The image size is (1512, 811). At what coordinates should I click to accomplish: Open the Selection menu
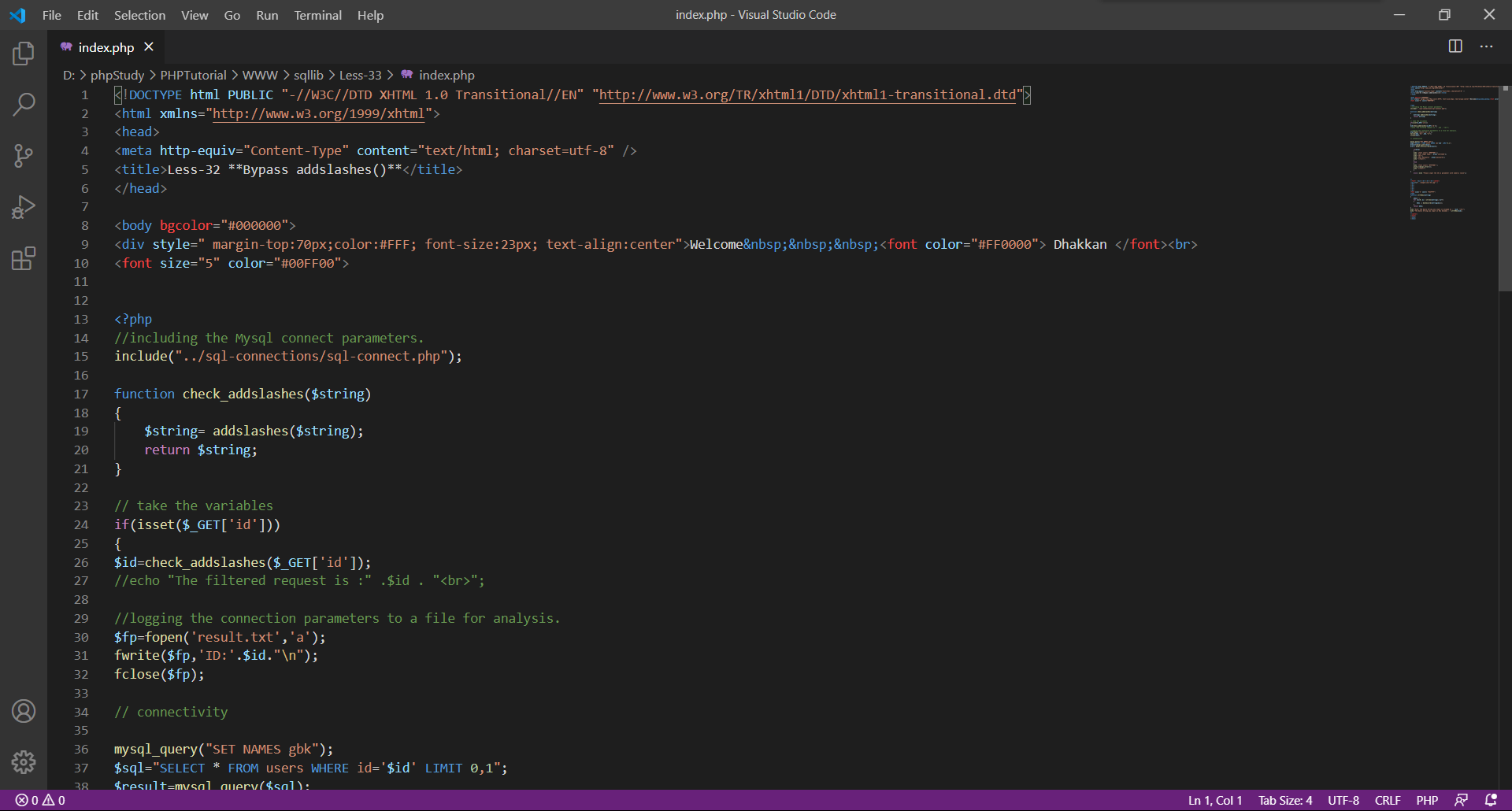point(139,15)
